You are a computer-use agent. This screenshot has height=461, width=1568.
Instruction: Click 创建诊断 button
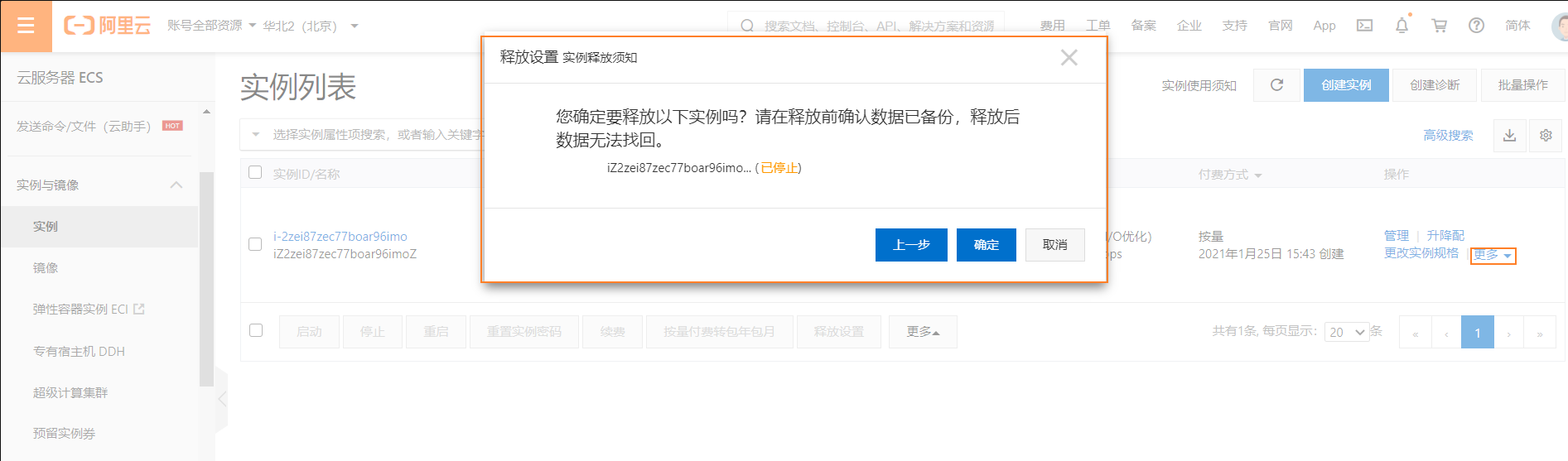pos(1435,85)
